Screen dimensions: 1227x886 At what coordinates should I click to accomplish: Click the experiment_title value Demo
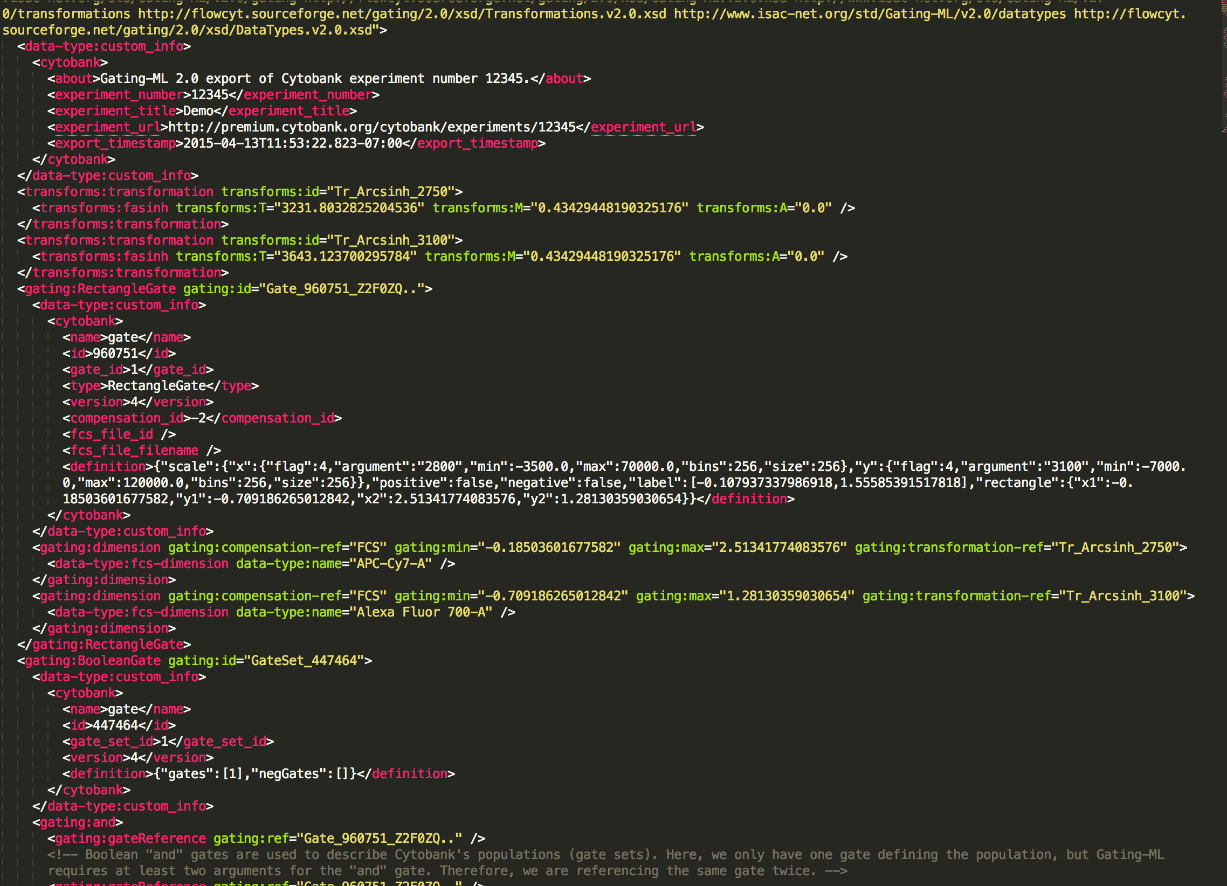pos(196,111)
